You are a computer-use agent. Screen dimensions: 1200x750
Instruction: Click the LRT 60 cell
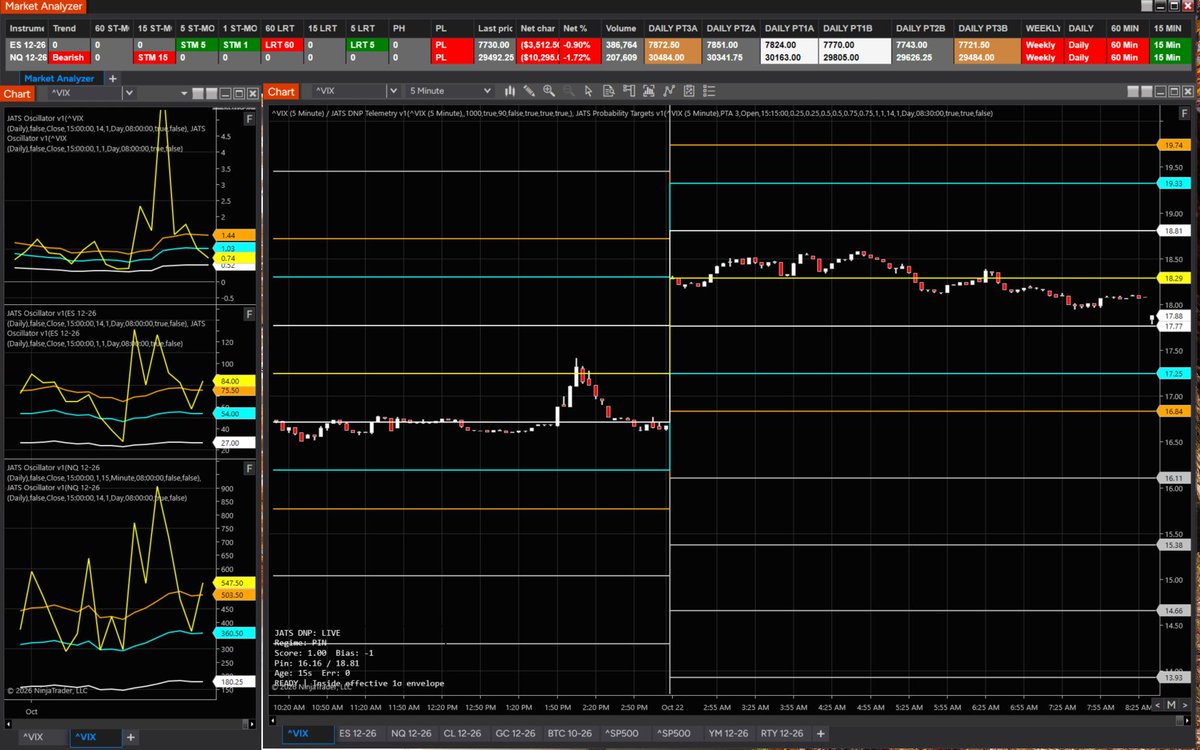point(282,45)
